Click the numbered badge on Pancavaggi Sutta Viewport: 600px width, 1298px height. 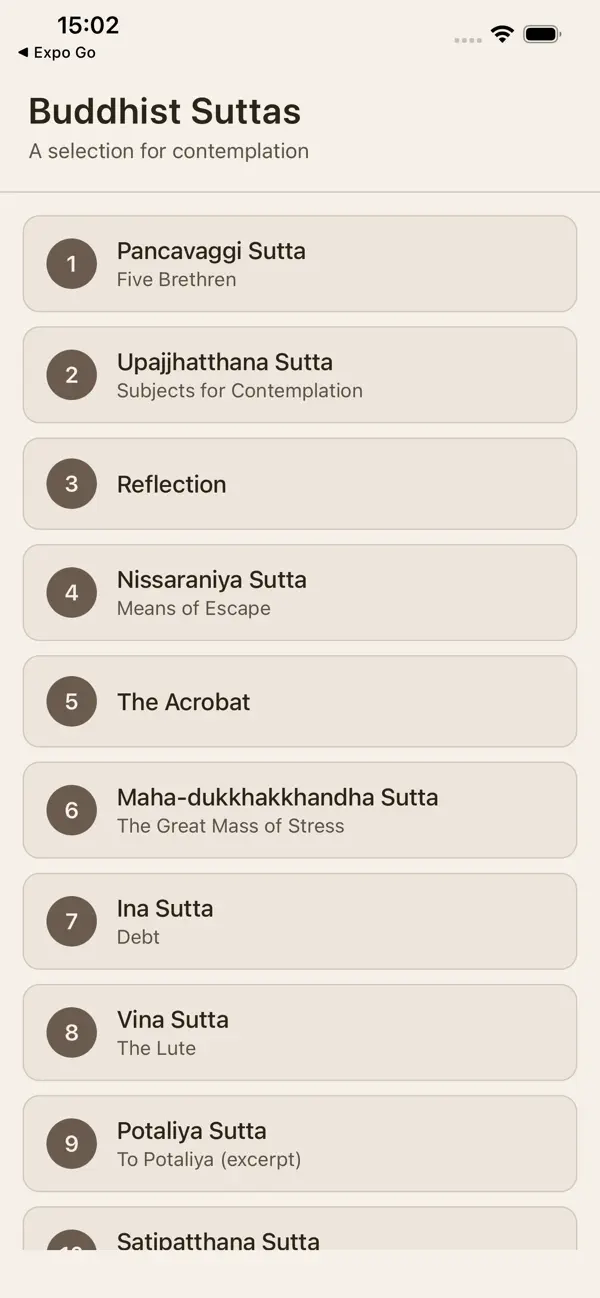pos(71,264)
